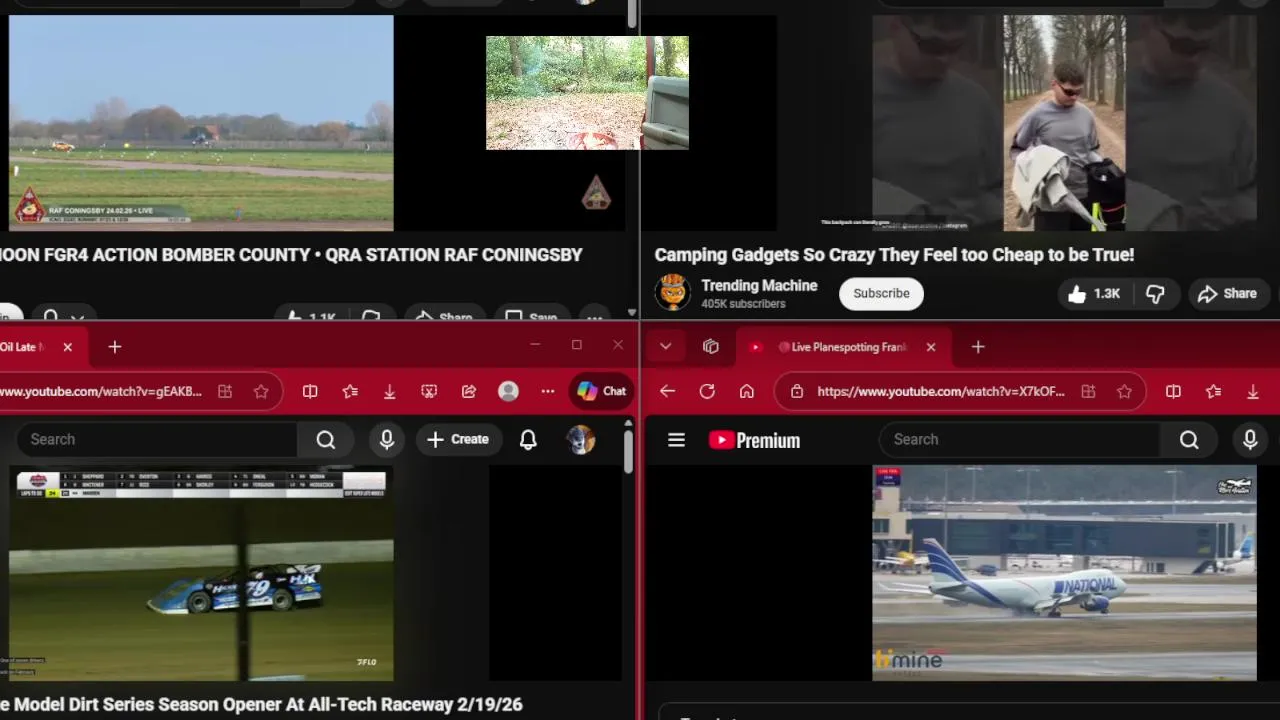Screen dimensions: 1280x720
Task: Click search magnifier in planespotting YouTube window
Action: [x=1189, y=439]
